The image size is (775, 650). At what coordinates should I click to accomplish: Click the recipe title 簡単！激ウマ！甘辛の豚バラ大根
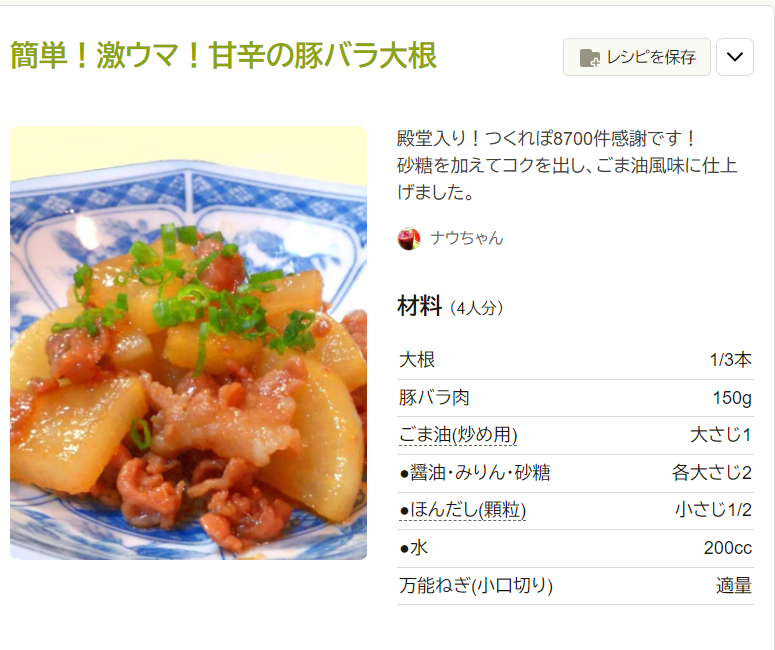pyautogui.click(x=223, y=55)
